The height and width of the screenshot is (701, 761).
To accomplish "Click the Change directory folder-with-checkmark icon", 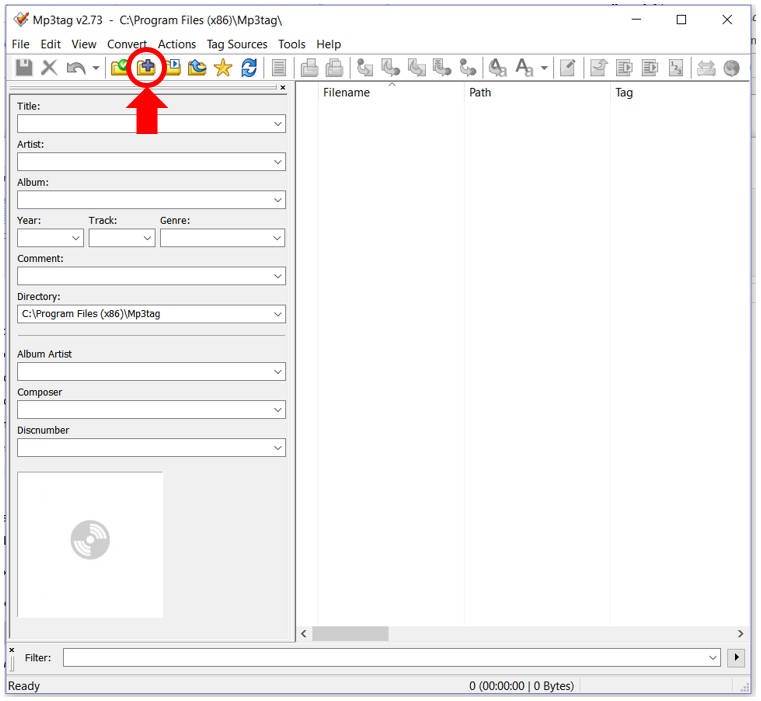I will point(119,67).
